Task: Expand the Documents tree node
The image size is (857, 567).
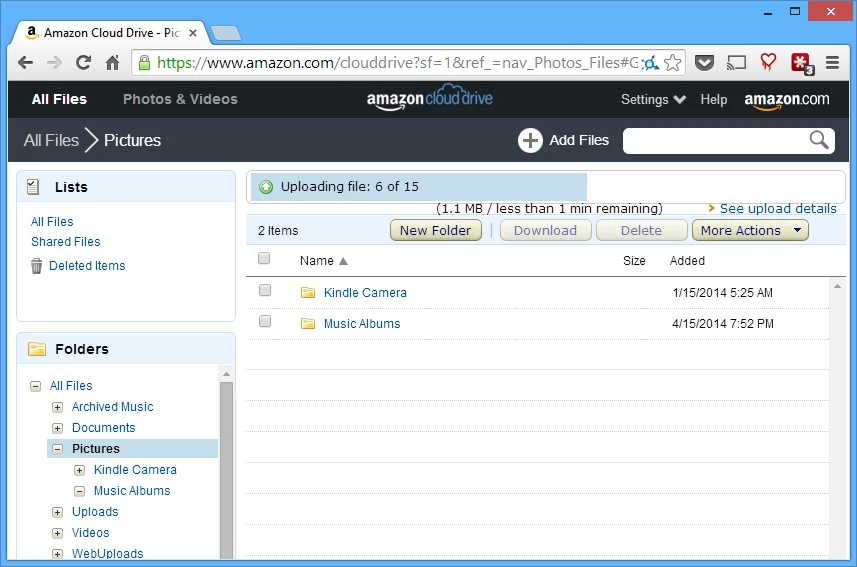Action: tap(57, 428)
